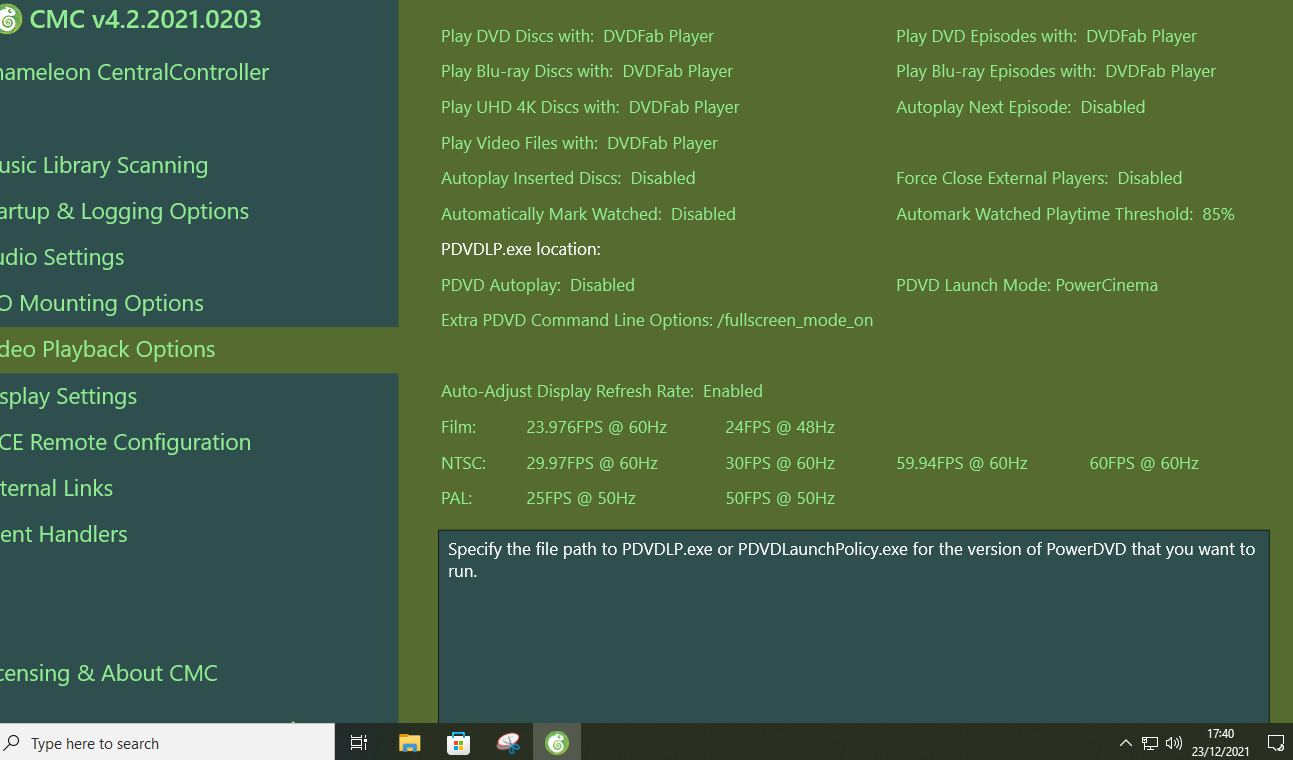Viewport: 1293px width, 760px height.
Task: Adjust Automark Watched Playtime Threshold 85%
Action: coord(1065,214)
